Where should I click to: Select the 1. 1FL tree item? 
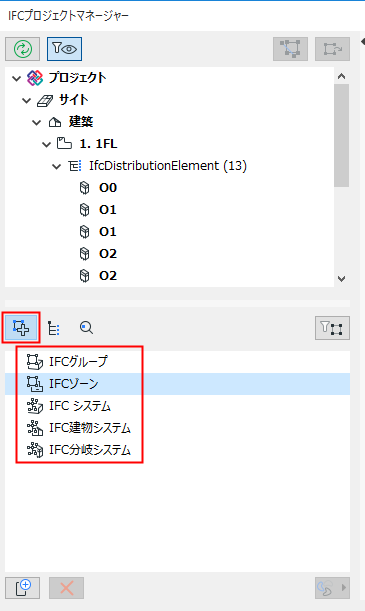(x=98, y=144)
